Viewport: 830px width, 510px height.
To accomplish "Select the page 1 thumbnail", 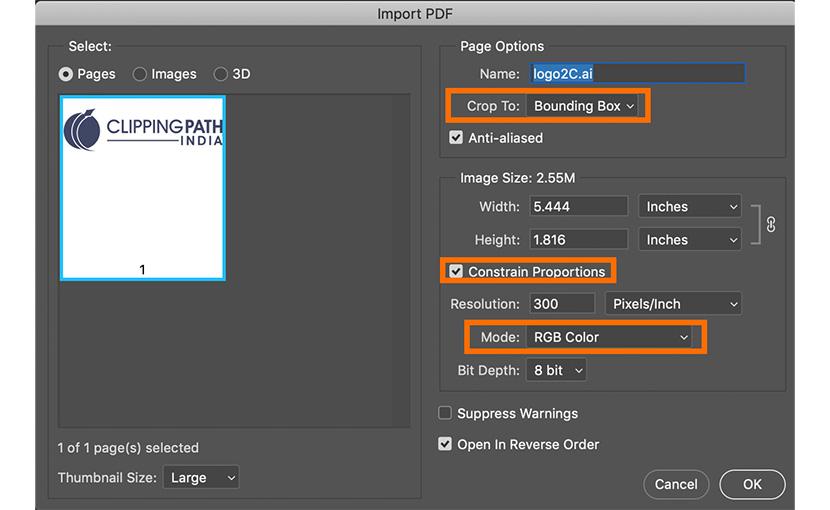I will coord(143,188).
